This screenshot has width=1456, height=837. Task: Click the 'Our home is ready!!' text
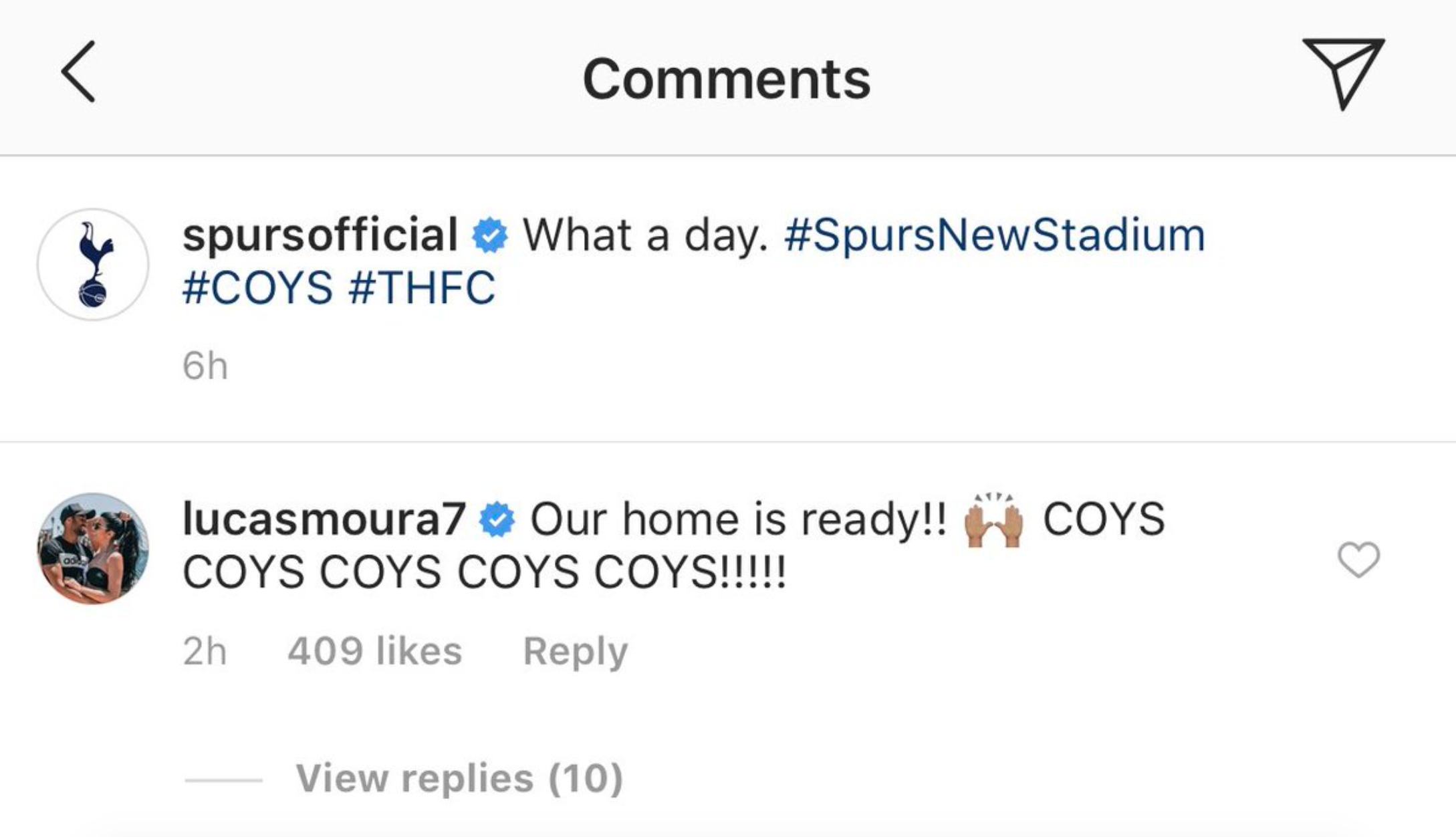[738, 519]
